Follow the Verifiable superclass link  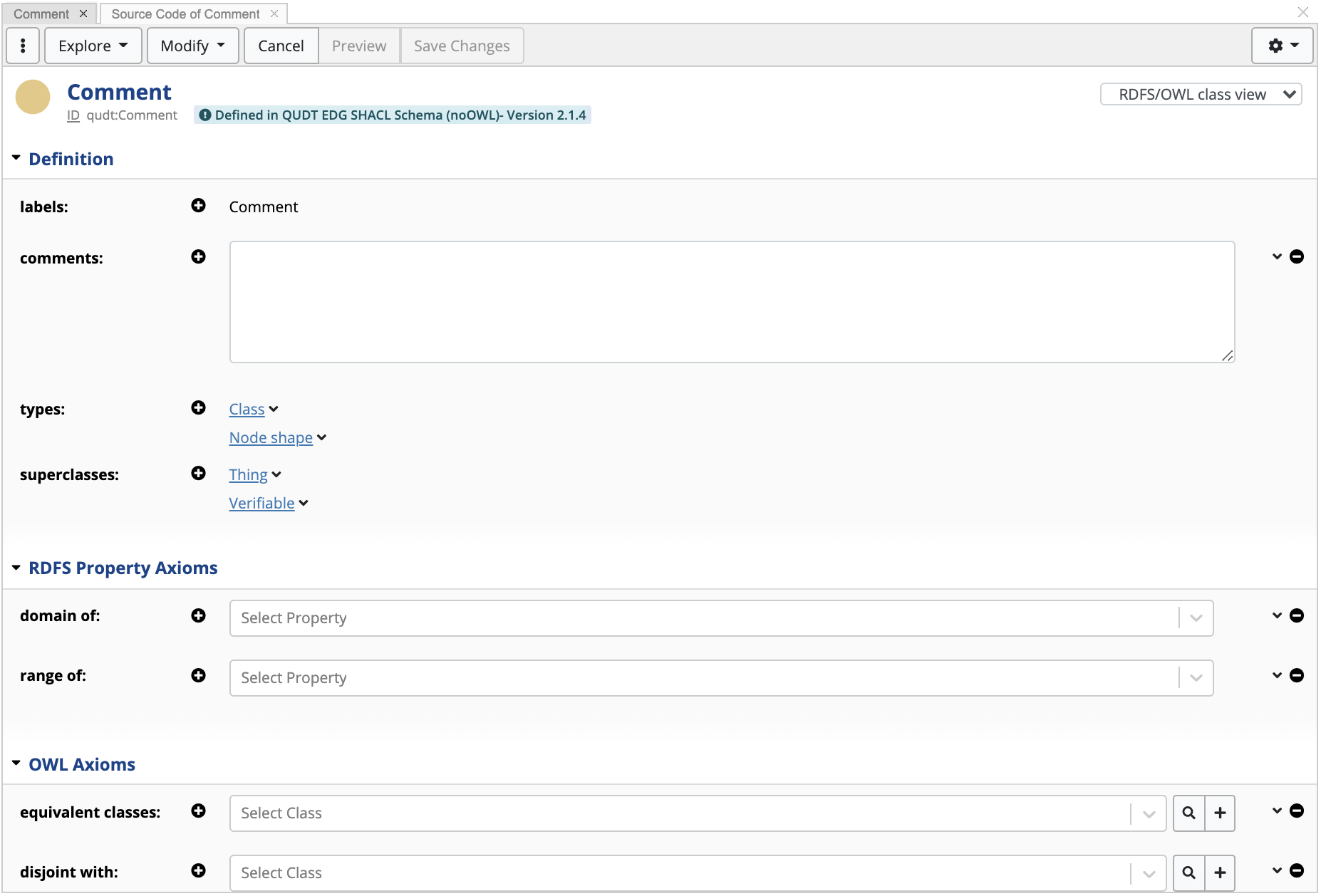point(261,503)
